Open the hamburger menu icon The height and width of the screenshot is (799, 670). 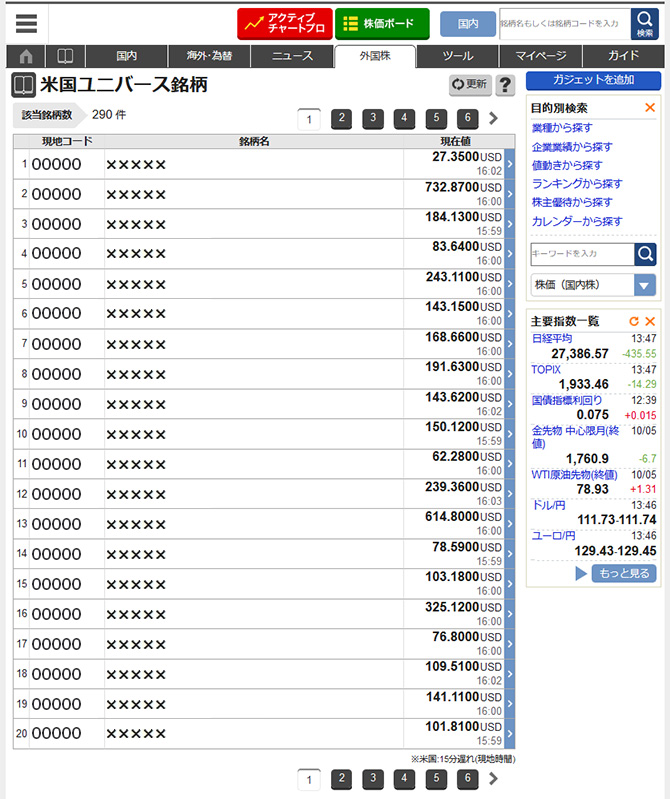[26, 24]
